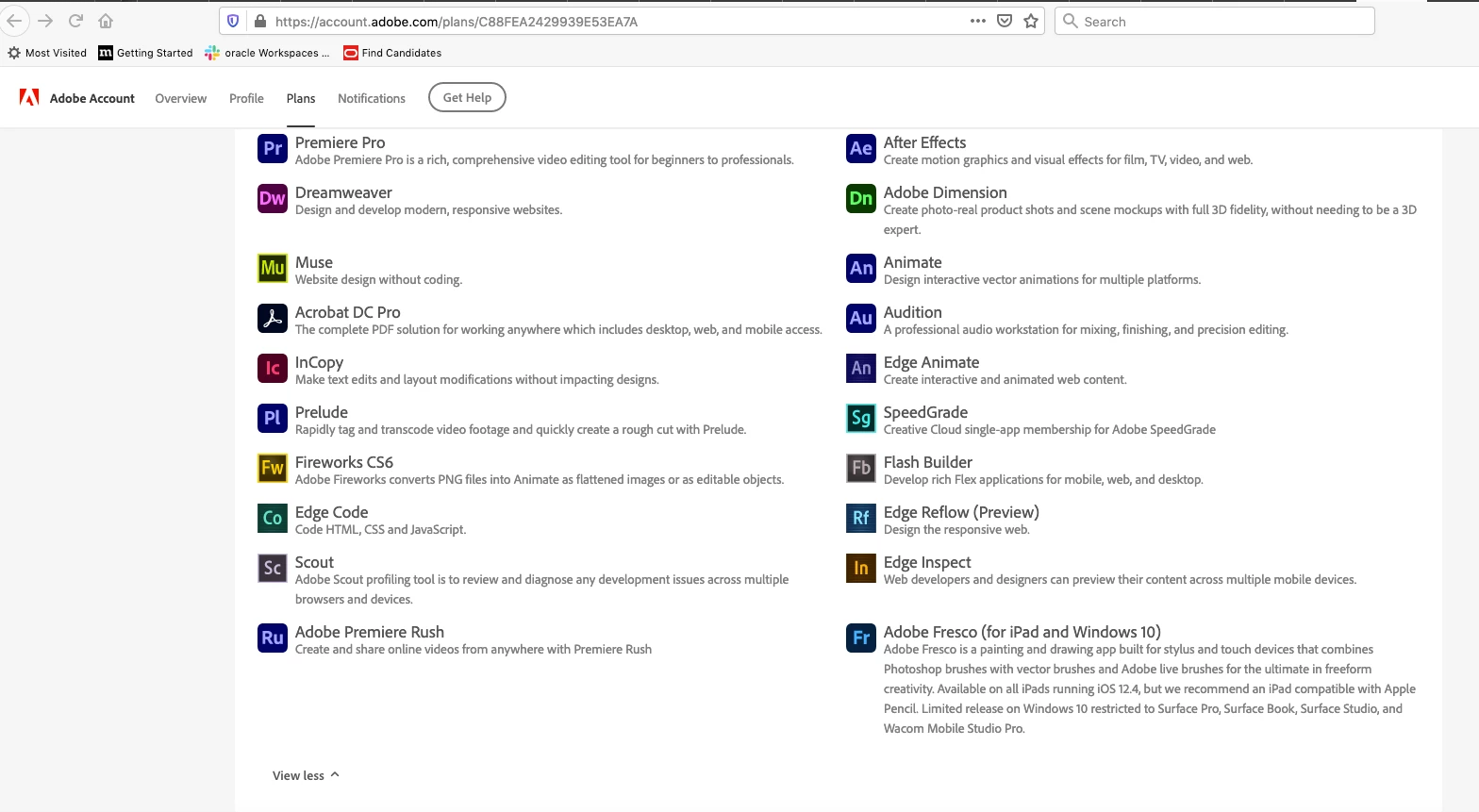Click the browser Search field
1479x812 pixels.
click(x=1215, y=21)
